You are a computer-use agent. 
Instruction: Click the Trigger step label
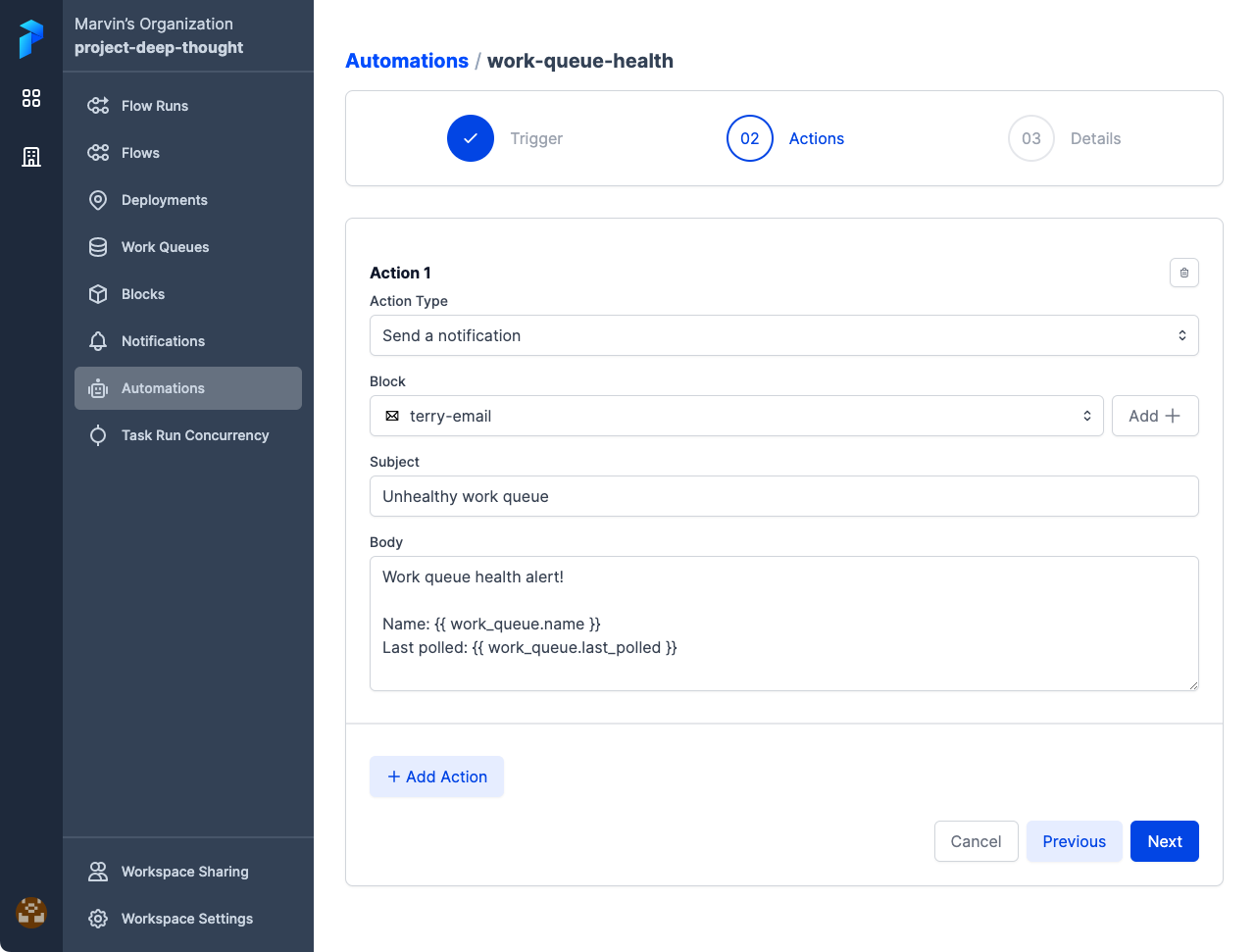tap(536, 138)
